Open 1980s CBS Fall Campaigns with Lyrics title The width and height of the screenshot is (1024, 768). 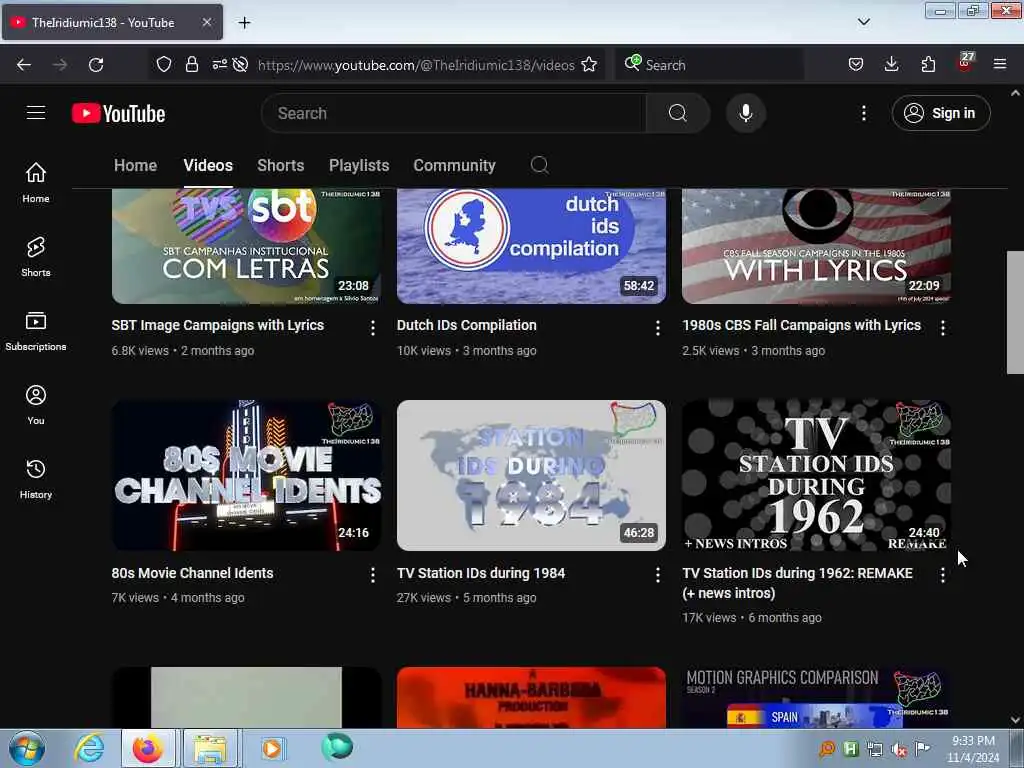(x=801, y=325)
